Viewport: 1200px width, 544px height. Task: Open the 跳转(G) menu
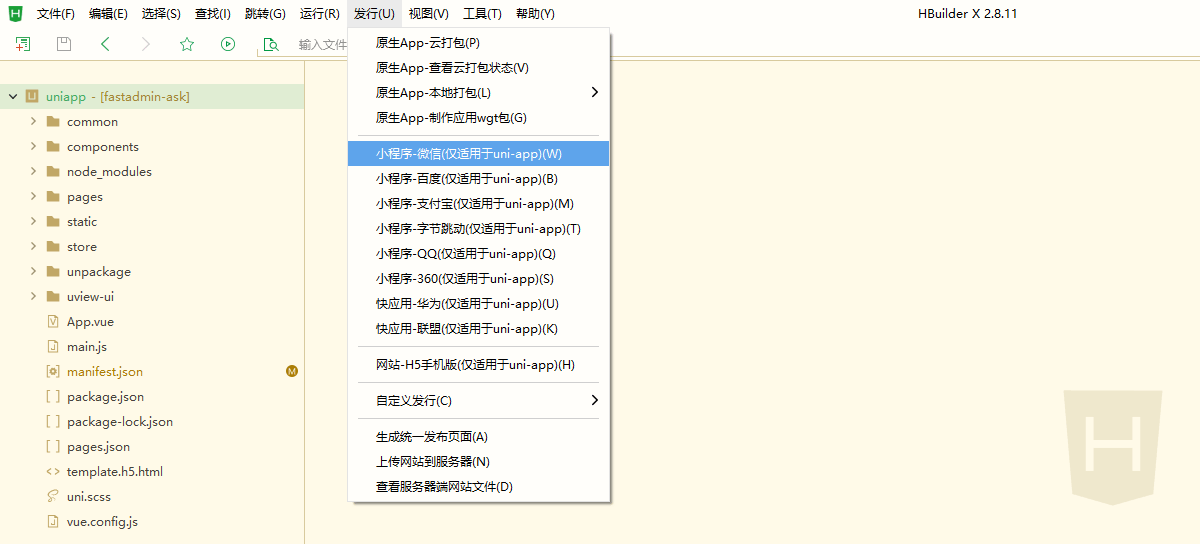tap(265, 13)
